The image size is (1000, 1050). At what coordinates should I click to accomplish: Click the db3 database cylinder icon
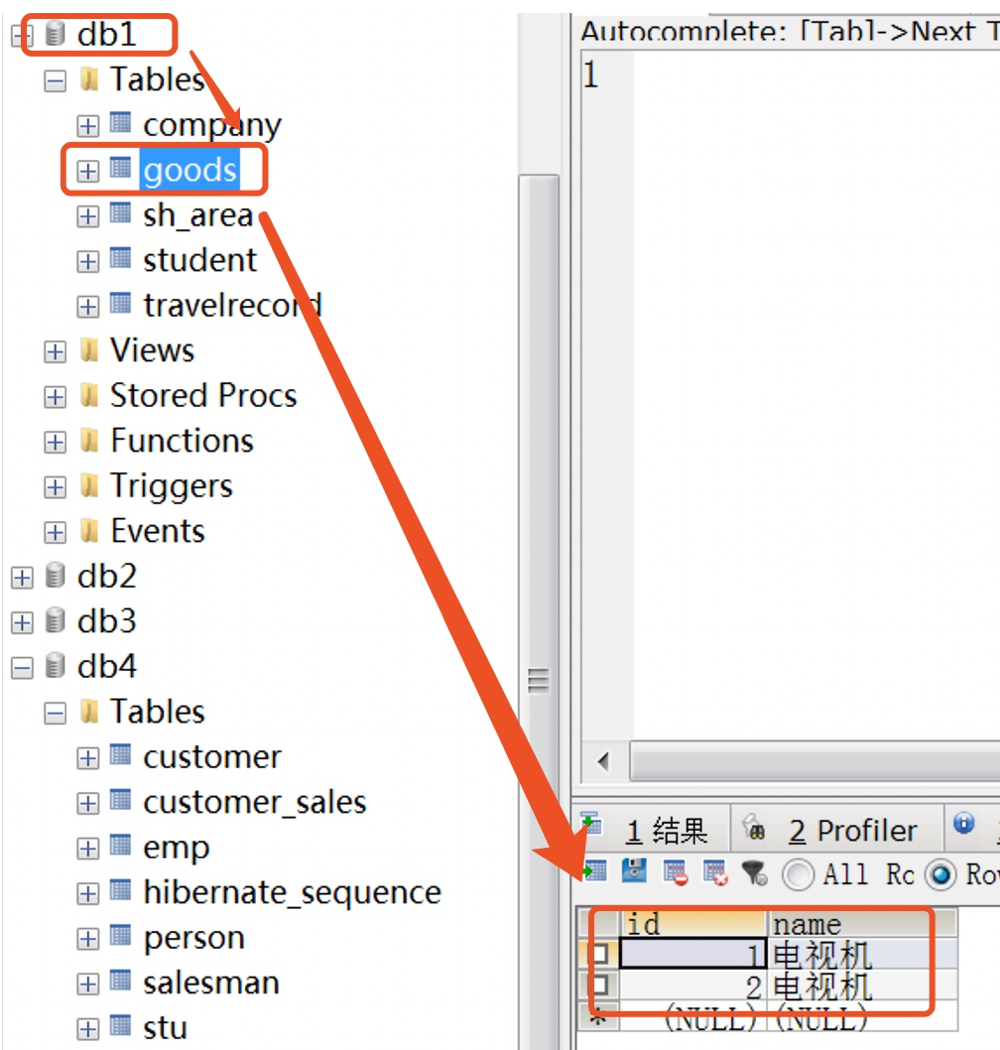pyautogui.click(x=55, y=621)
